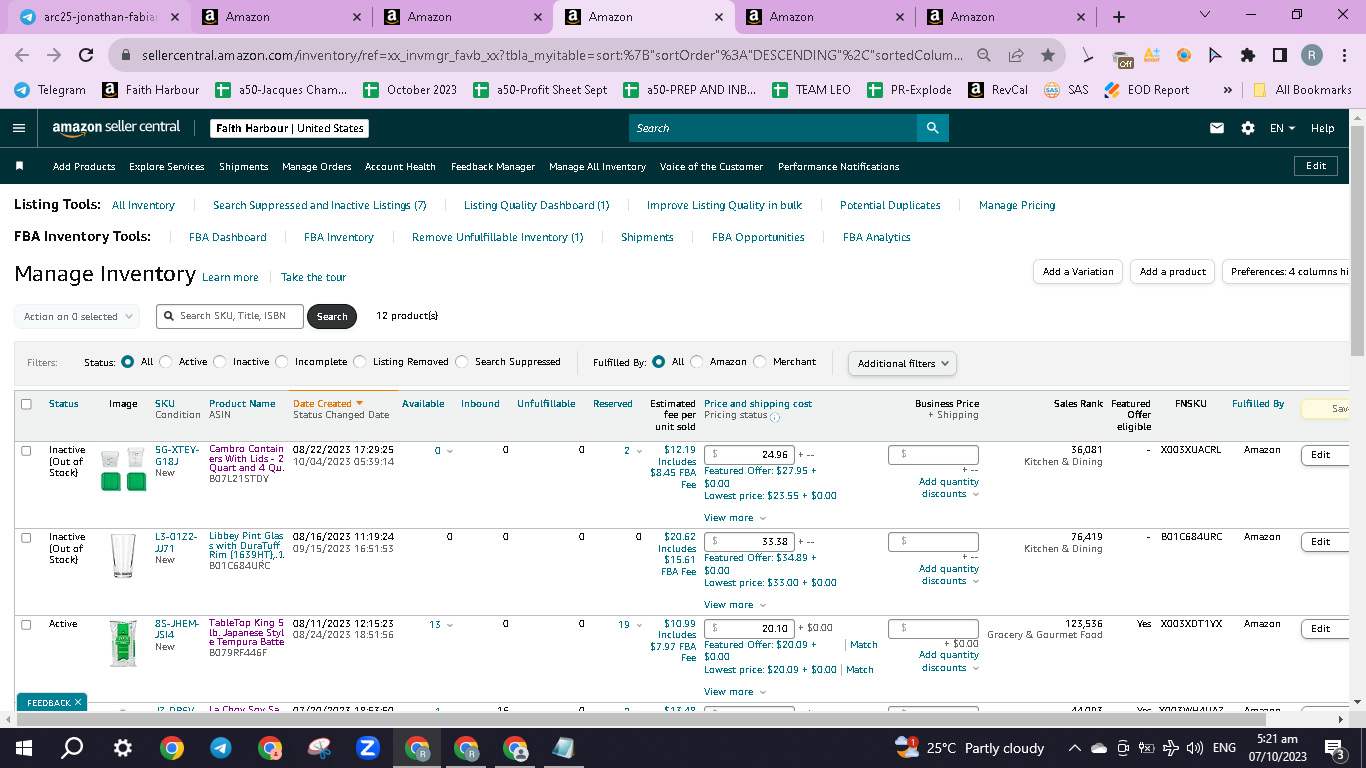
Task: Click the black Search button beside SKU search
Action: click(x=332, y=317)
